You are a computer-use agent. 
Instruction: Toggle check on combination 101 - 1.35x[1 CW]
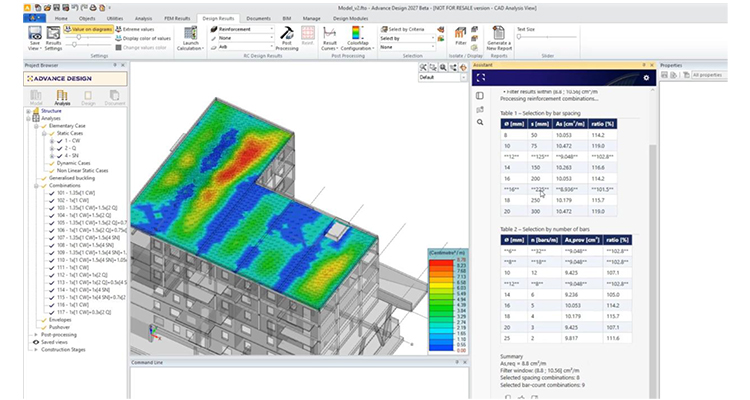[52, 193]
